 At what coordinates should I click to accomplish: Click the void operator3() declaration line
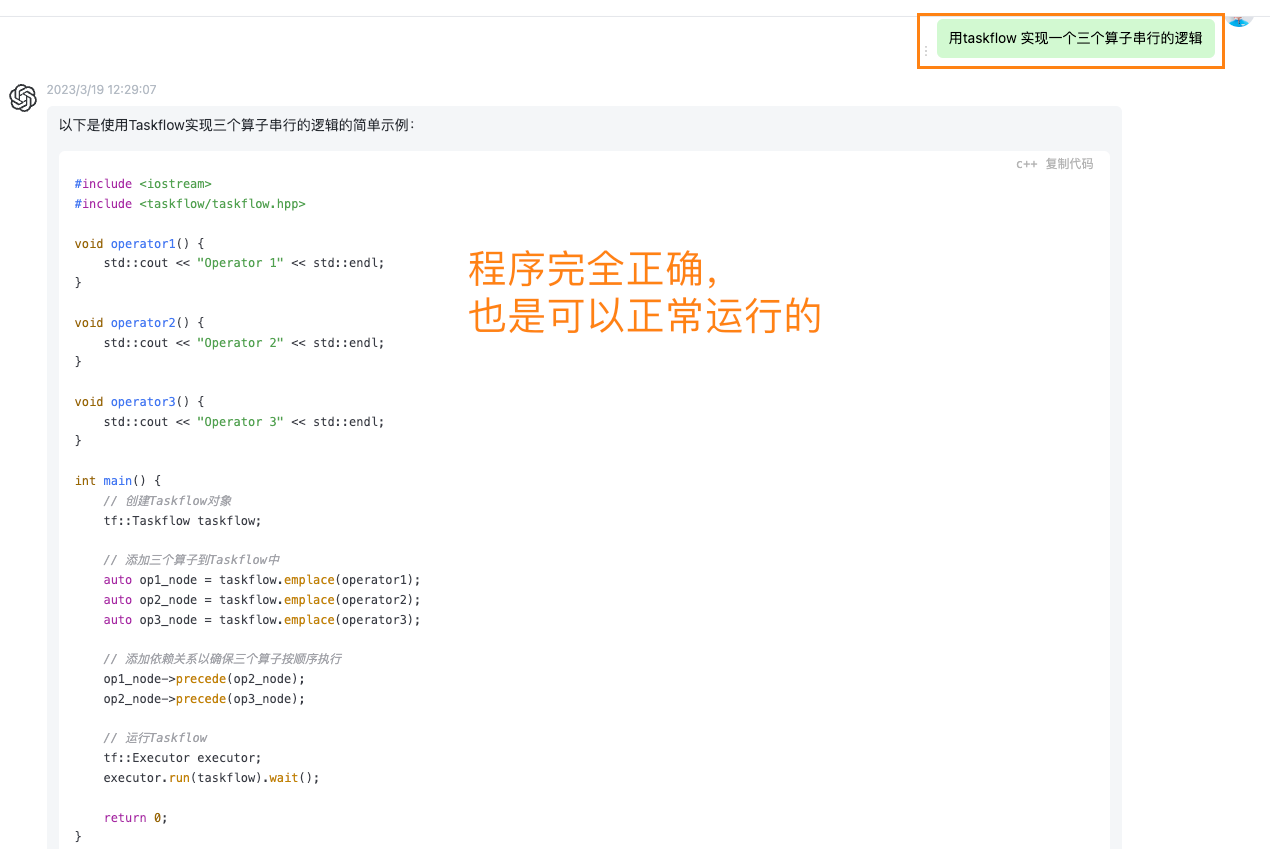139,402
